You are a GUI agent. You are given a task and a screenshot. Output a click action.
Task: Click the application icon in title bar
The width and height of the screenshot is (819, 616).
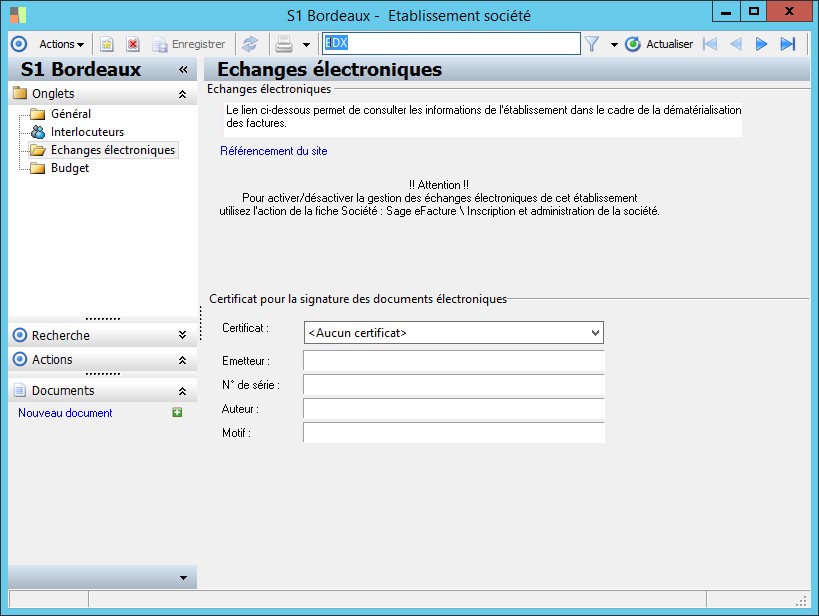click(x=18, y=15)
